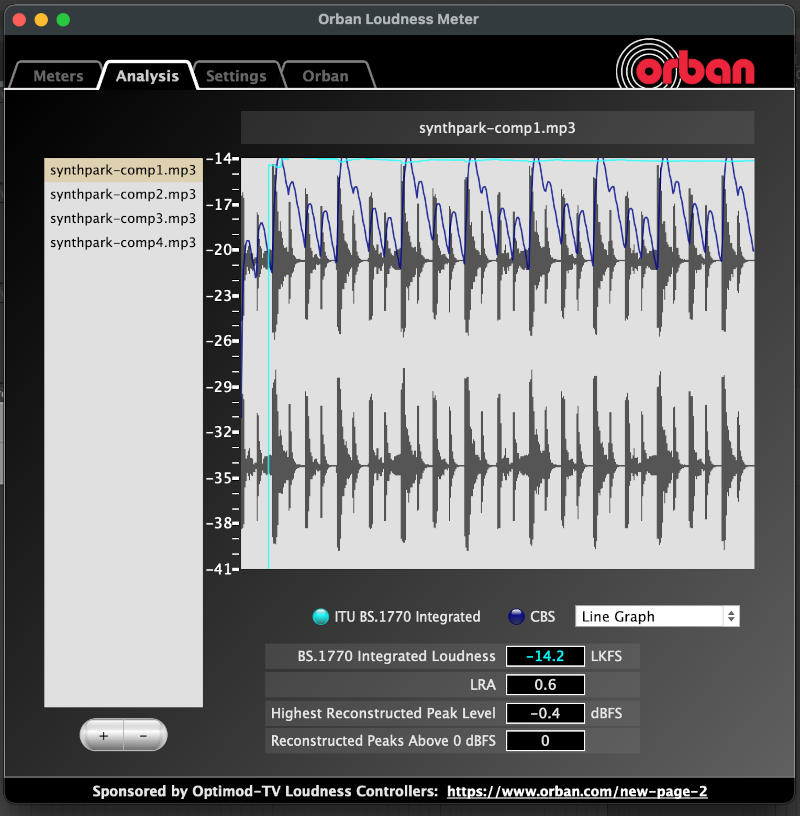Click the Analysis tab

click(x=147, y=76)
